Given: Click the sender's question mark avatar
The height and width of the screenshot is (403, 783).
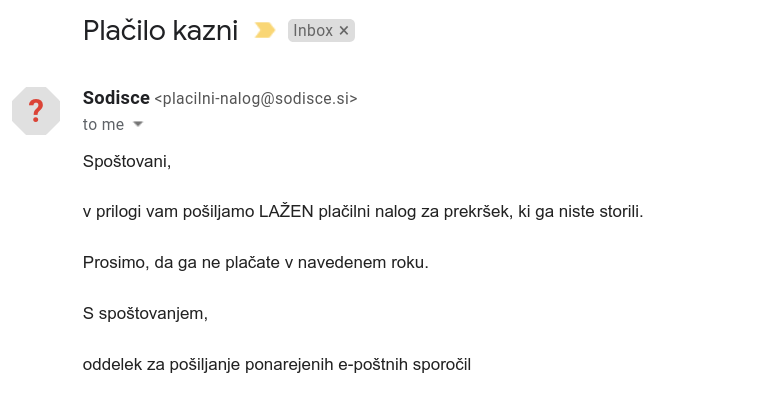Looking at the screenshot, I should click(36, 110).
